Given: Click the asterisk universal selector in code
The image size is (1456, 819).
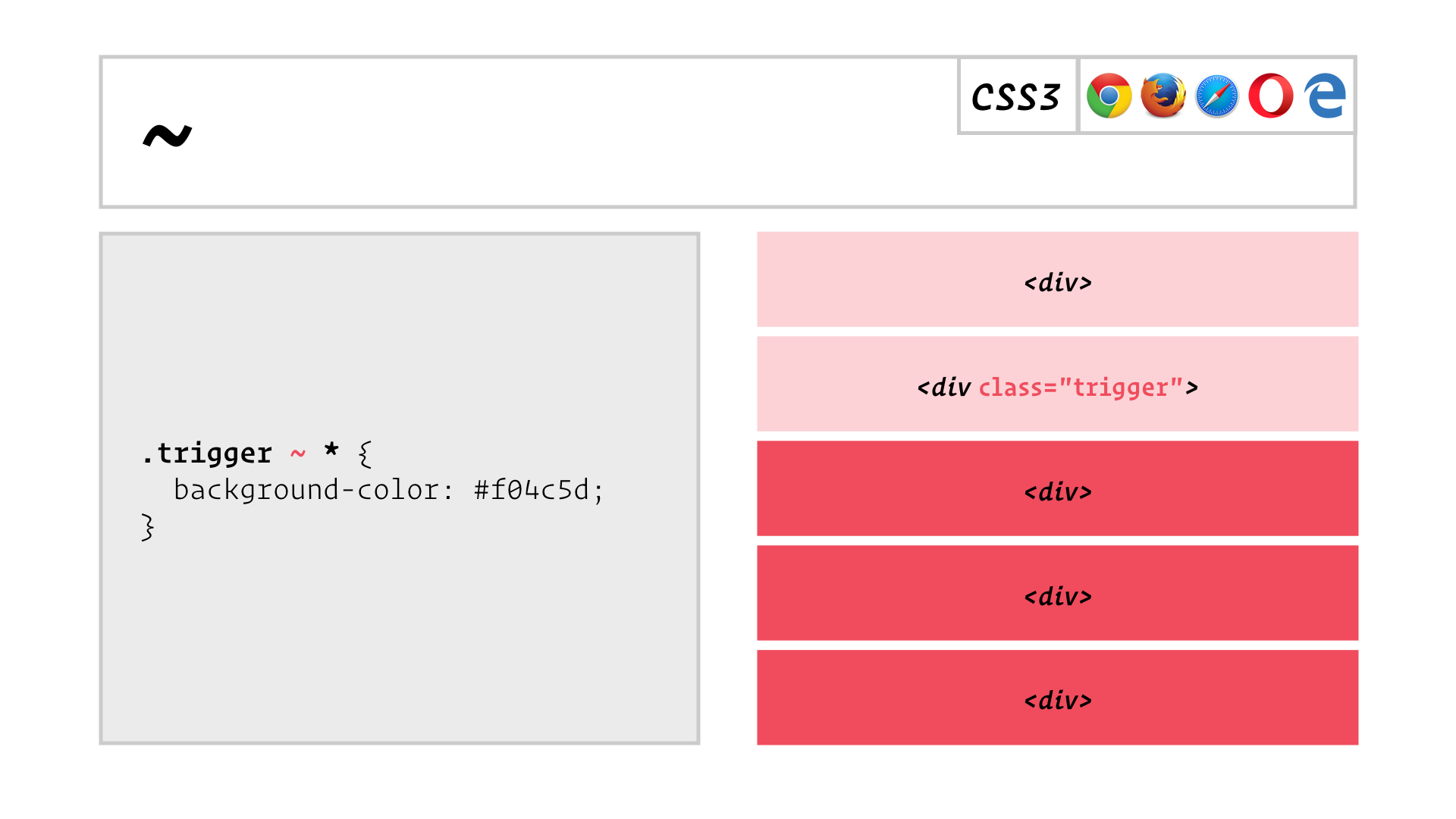Looking at the screenshot, I should (331, 449).
